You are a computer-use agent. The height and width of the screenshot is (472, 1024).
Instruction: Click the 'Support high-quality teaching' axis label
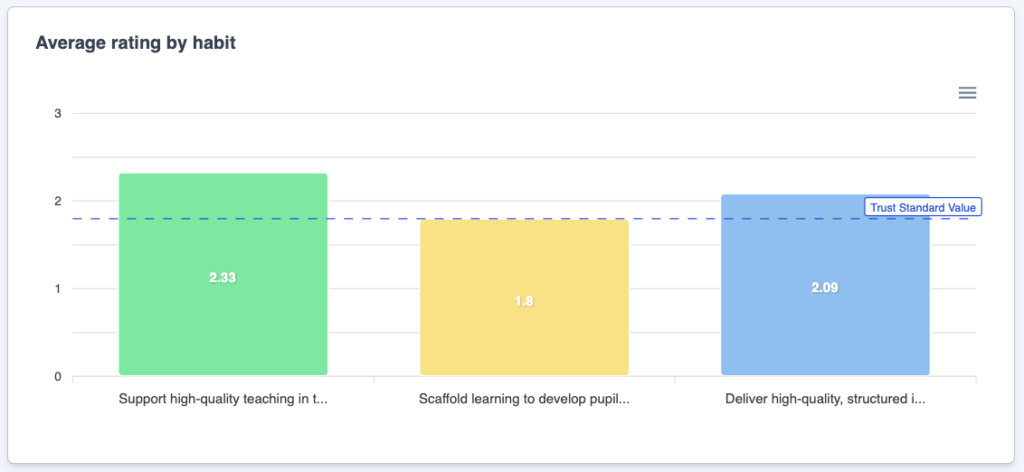pyautogui.click(x=223, y=399)
